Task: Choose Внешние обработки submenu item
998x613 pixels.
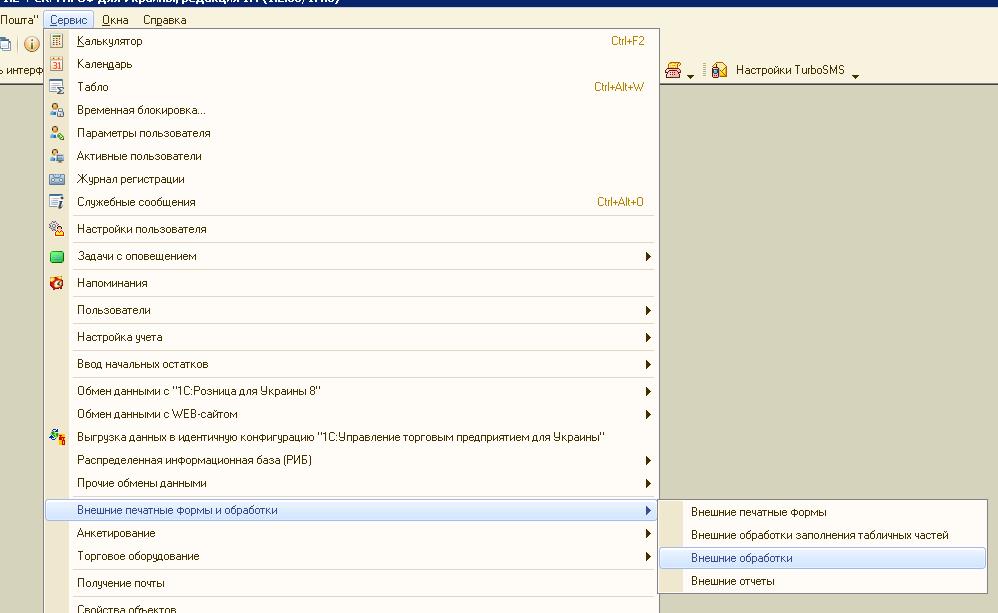Action: (x=822, y=558)
